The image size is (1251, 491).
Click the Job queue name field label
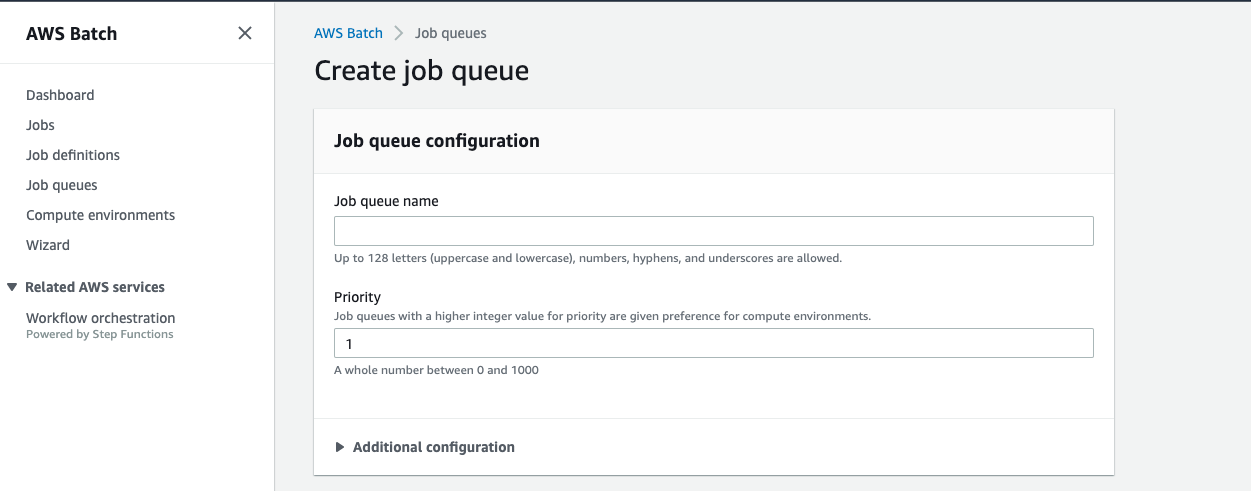click(386, 201)
